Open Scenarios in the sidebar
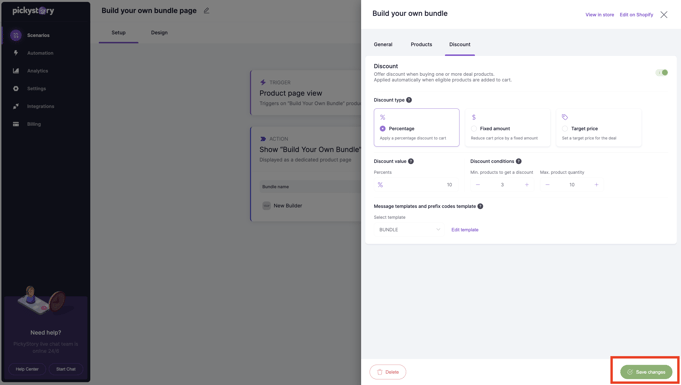681x385 pixels. 38,35
